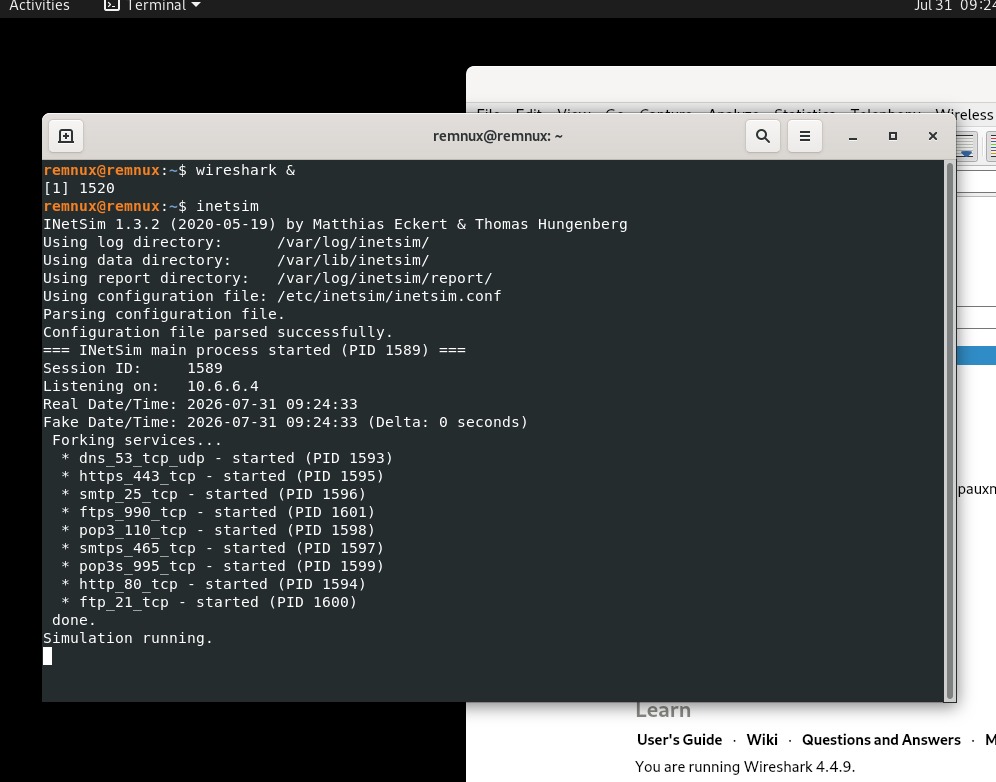This screenshot has height=782, width=996.
Task: Click the data directory path '/var/lib/inetsim/'
Action: (x=353, y=260)
